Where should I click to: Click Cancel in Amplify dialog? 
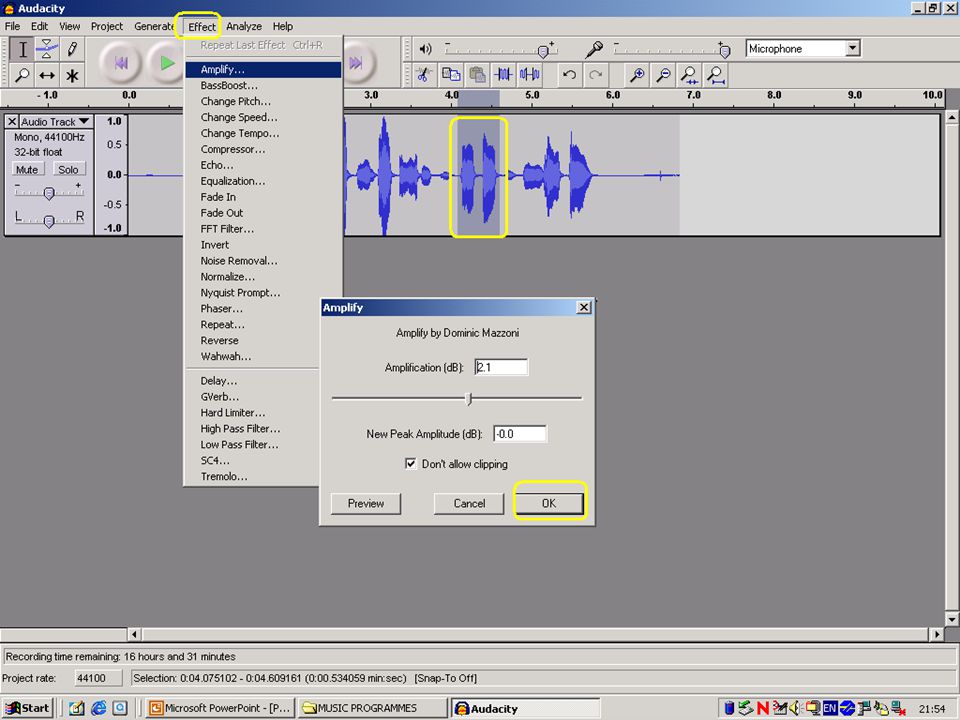(x=469, y=503)
